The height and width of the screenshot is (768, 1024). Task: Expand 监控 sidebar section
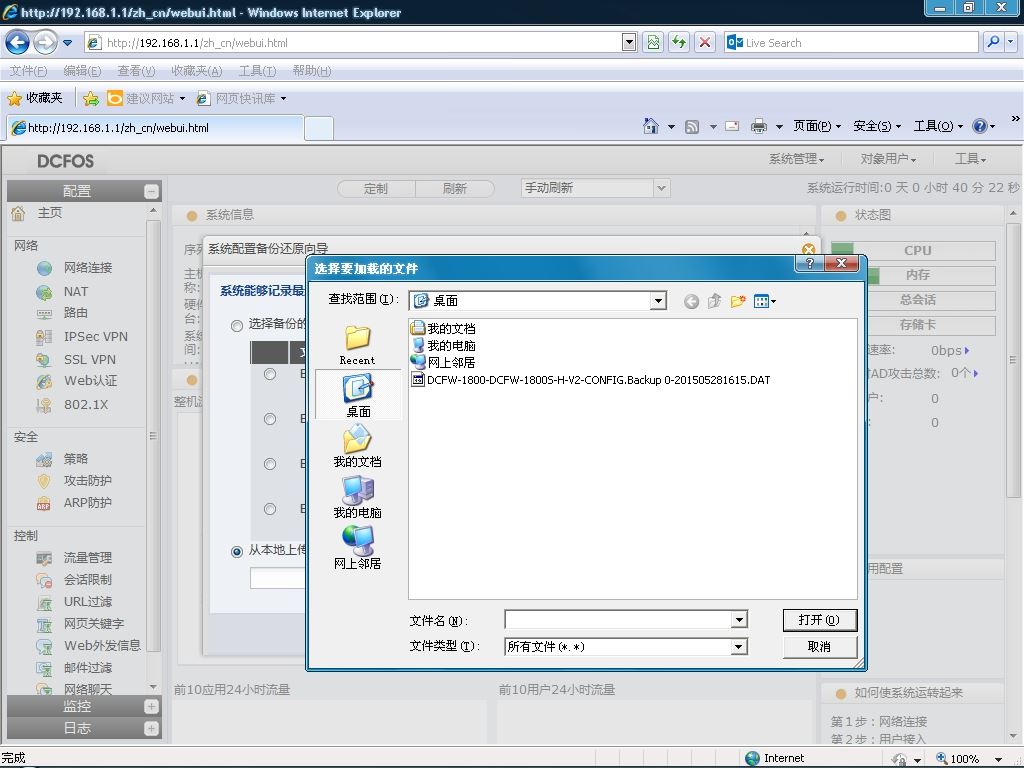click(x=151, y=707)
